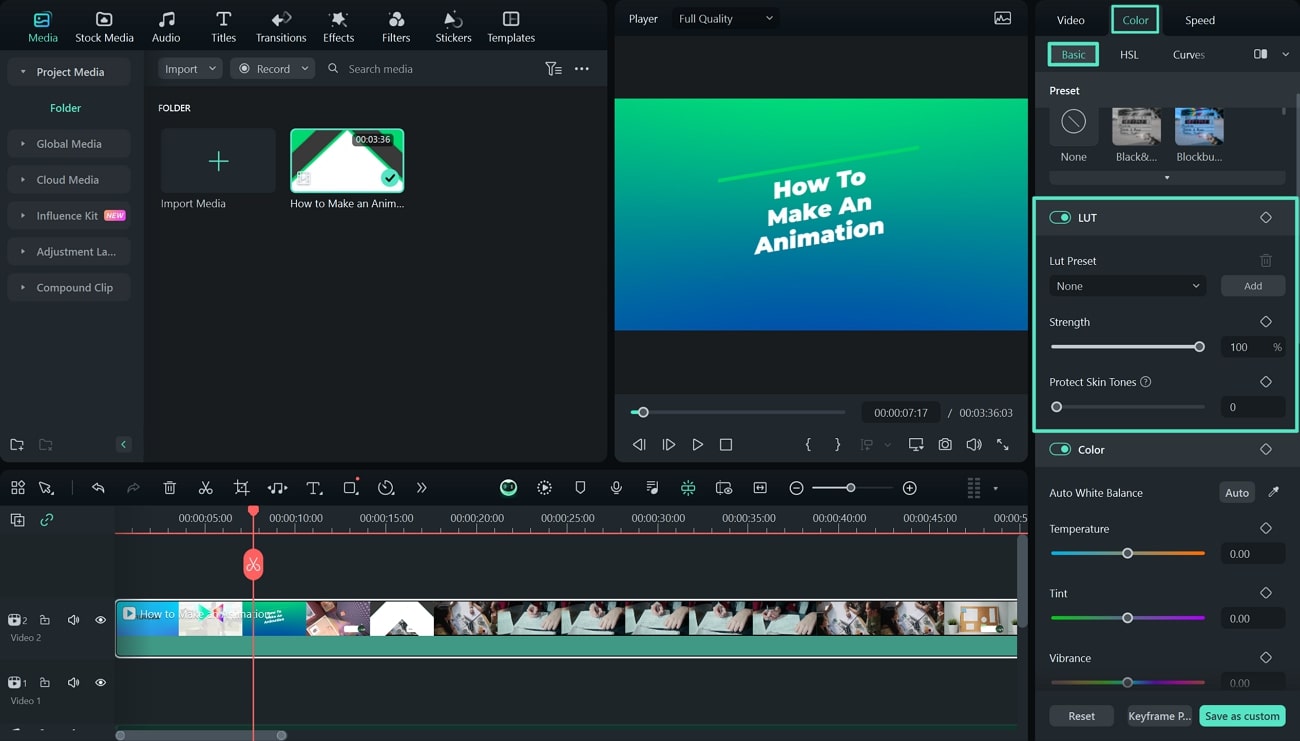The image size is (1300, 741).
Task: Click the Reset button
Action: 1081,716
